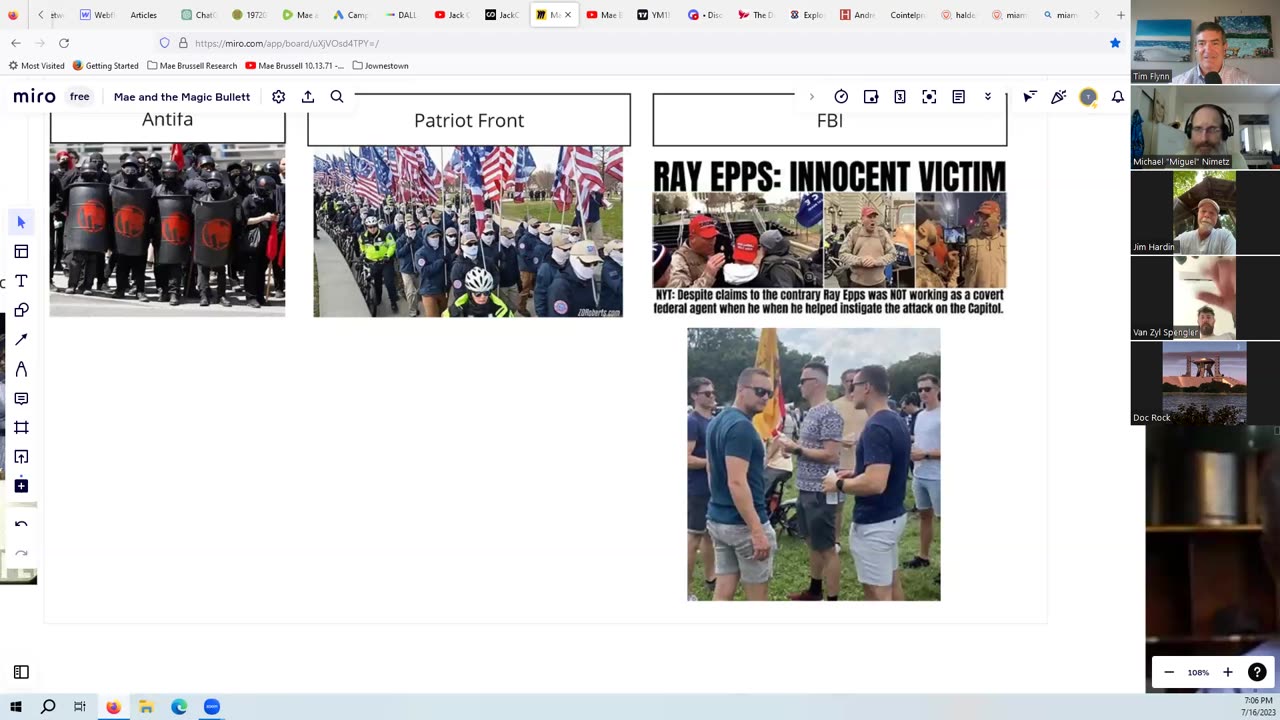Select the Patriot Front label box

pyautogui.click(x=469, y=120)
